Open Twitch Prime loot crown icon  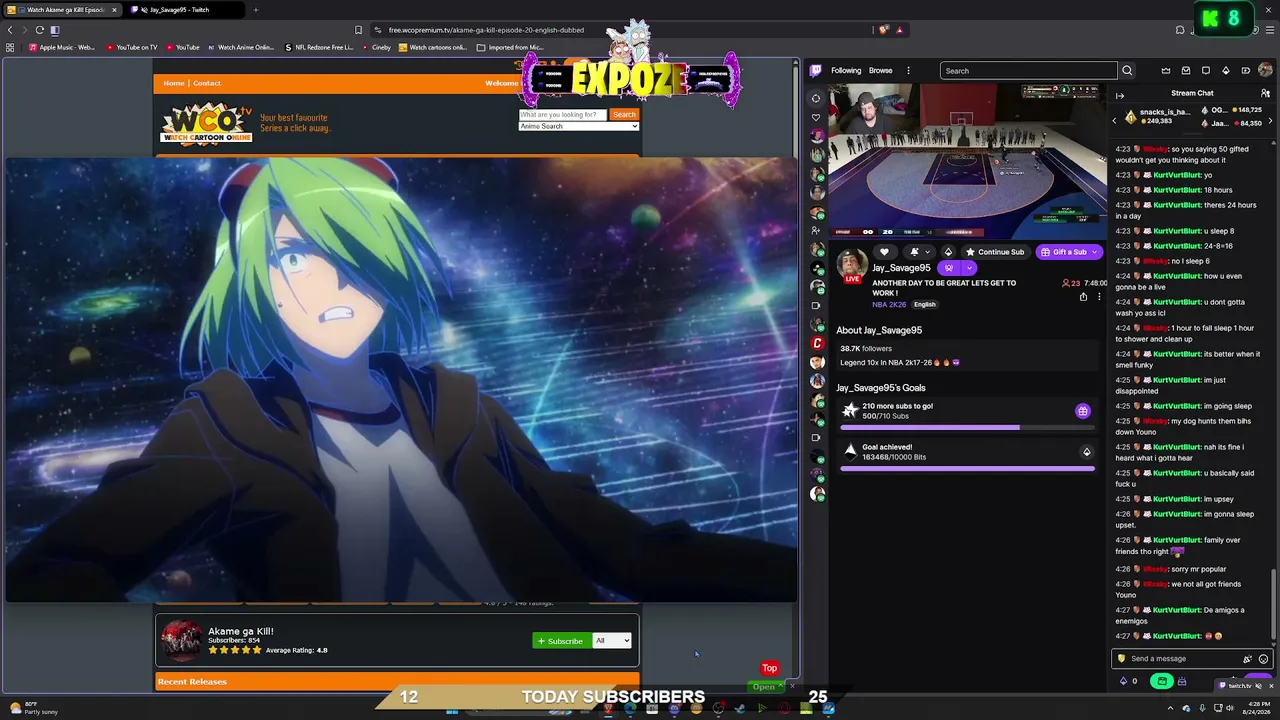pos(1166,71)
